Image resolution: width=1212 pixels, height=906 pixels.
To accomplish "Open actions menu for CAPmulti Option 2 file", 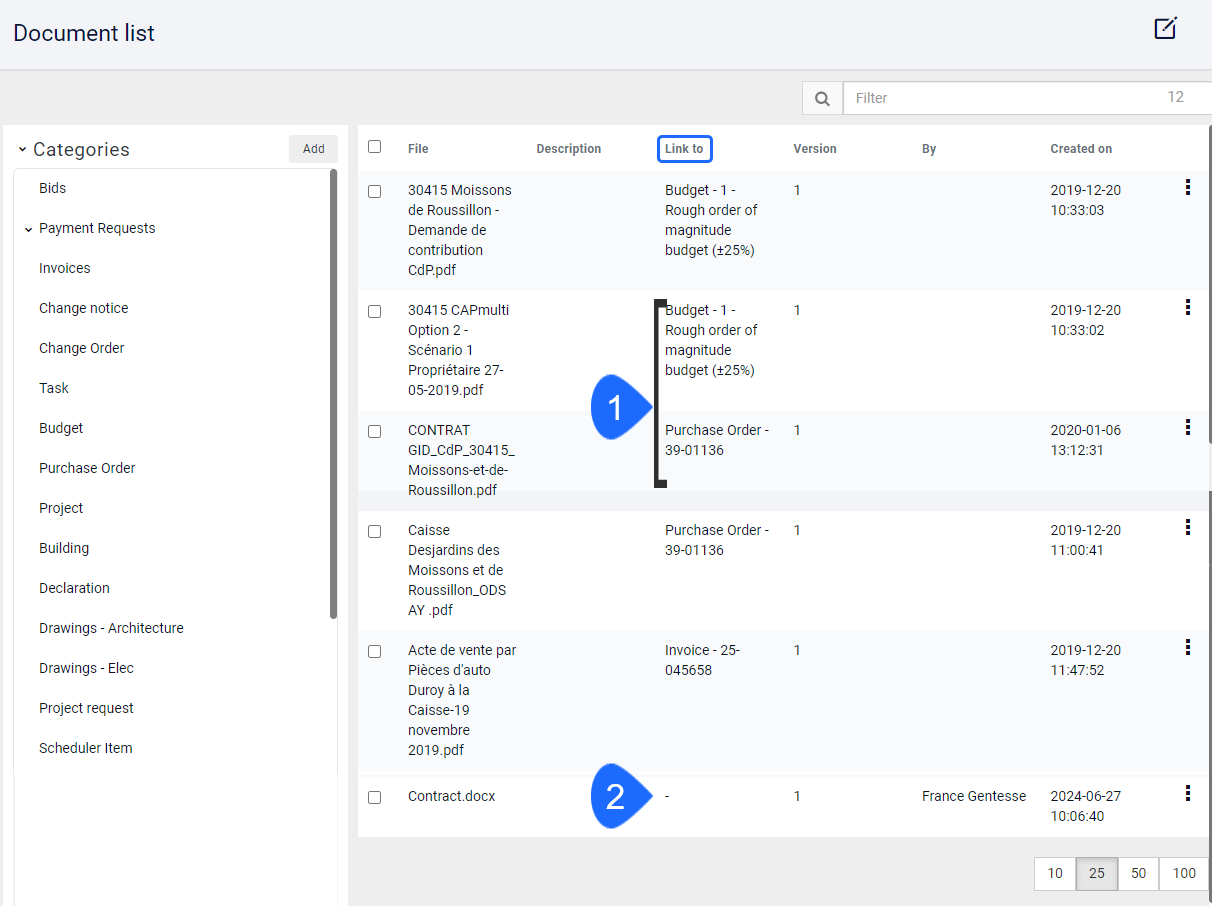I will (1187, 307).
